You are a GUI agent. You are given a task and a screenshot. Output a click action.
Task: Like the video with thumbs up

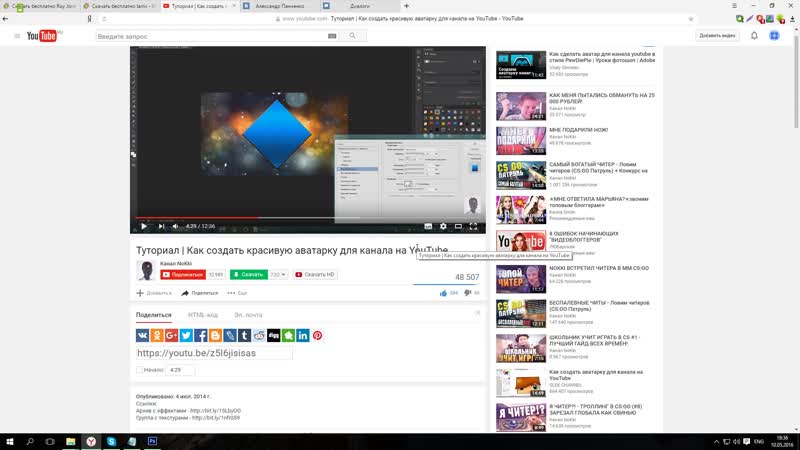pos(443,293)
